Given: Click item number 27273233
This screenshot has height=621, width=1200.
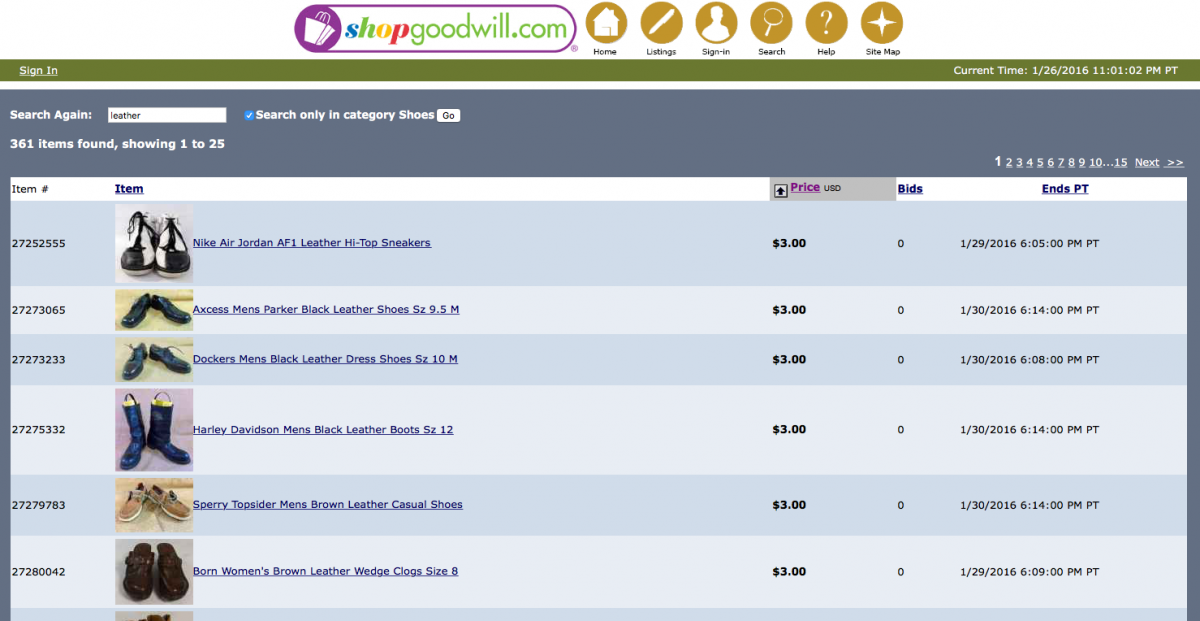Looking at the screenshot, I should point(38,360).
